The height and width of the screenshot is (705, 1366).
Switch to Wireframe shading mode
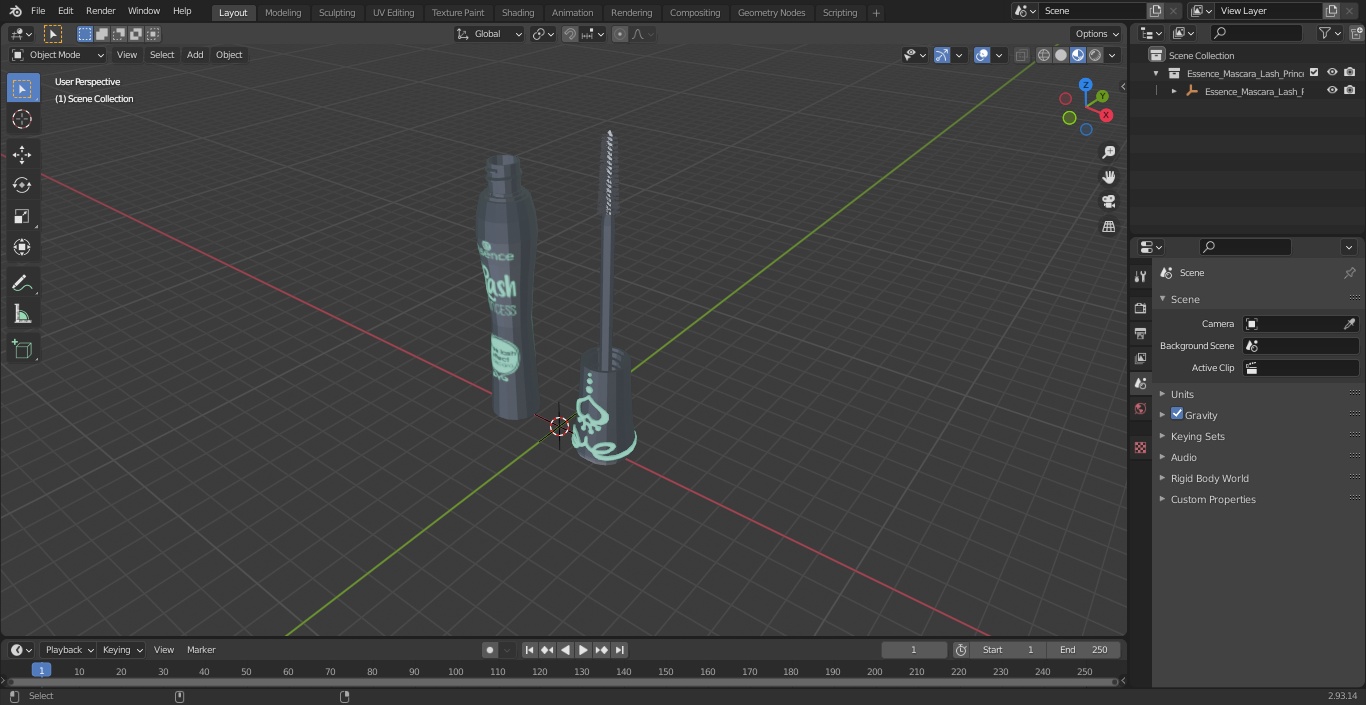[x=1044, y=55]
